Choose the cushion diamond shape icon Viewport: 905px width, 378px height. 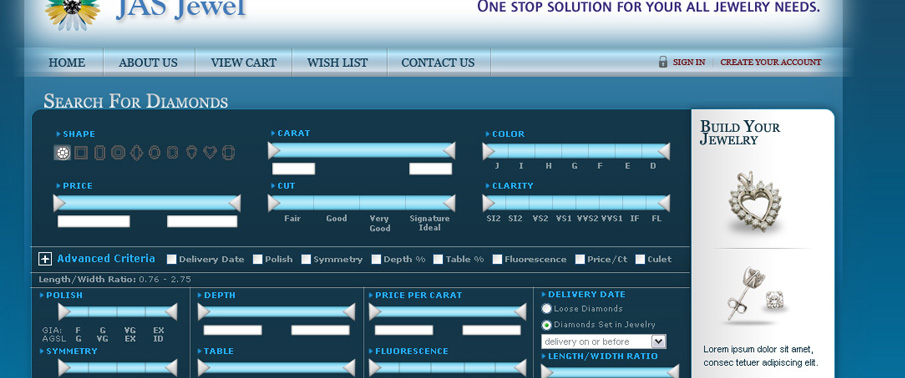click(228, 152)
